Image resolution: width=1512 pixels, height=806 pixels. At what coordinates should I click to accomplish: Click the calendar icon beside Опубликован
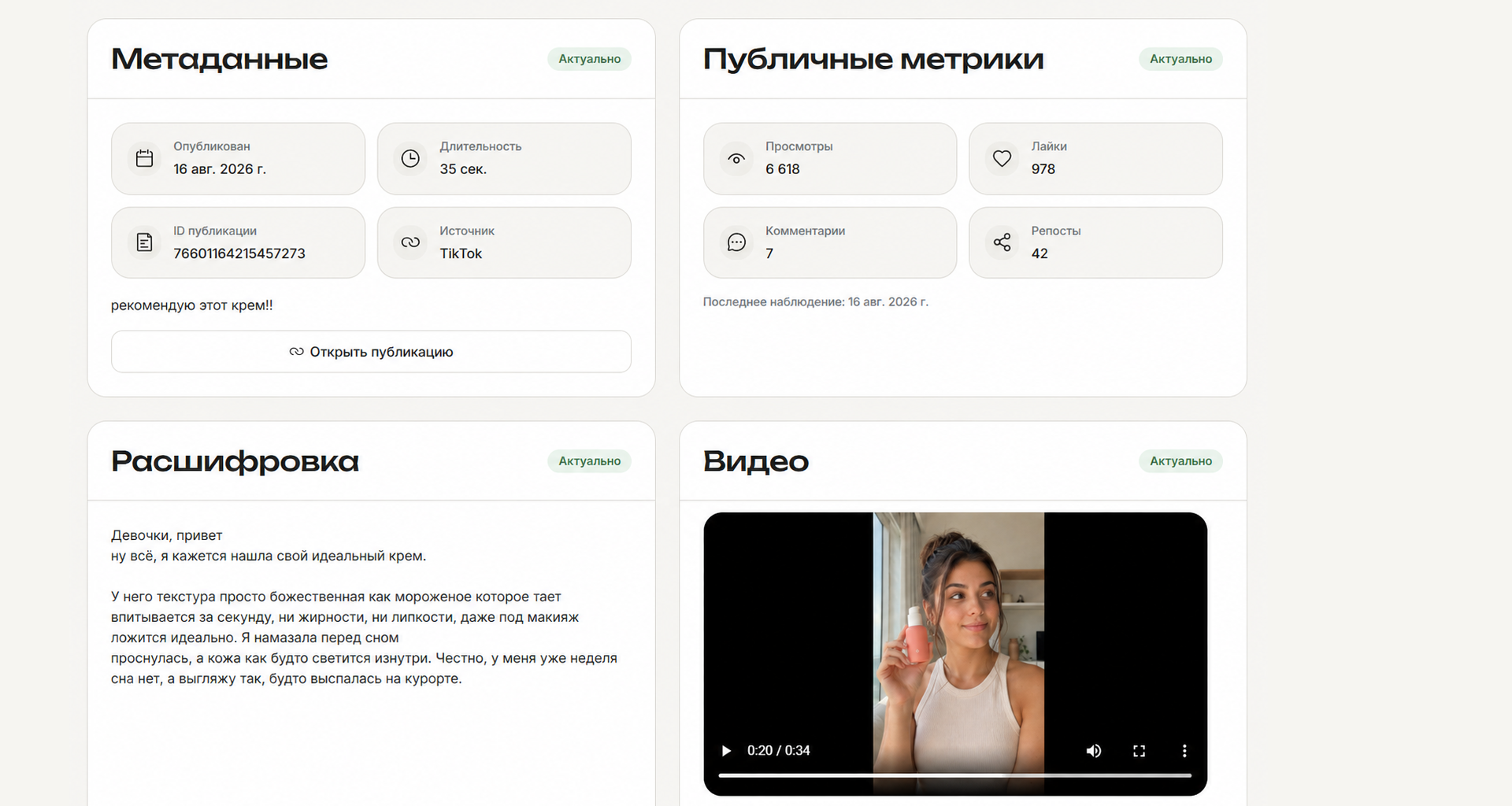pos(144,158)
